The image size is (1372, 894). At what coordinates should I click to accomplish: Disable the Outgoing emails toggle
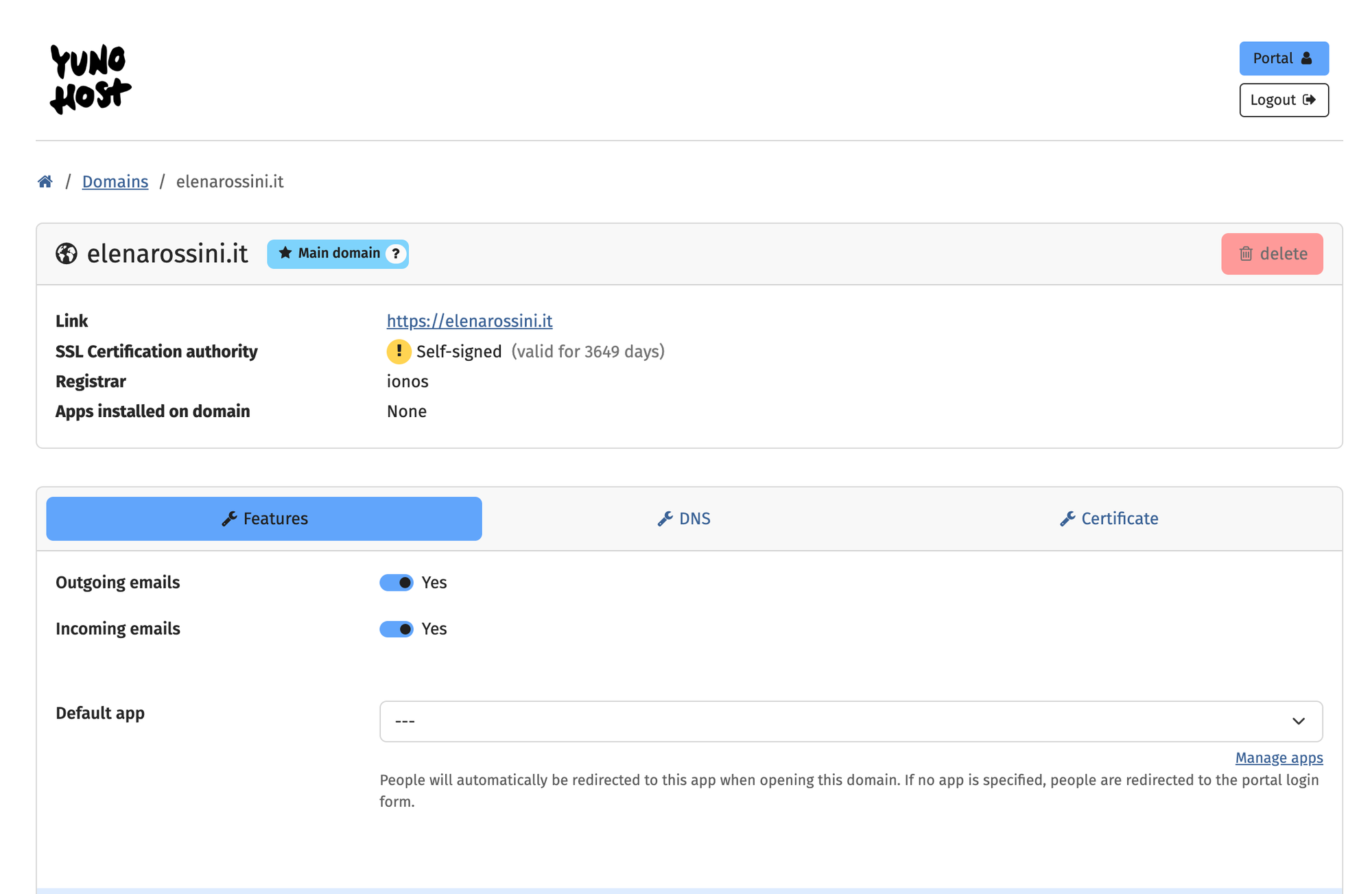tap(397, 583)
